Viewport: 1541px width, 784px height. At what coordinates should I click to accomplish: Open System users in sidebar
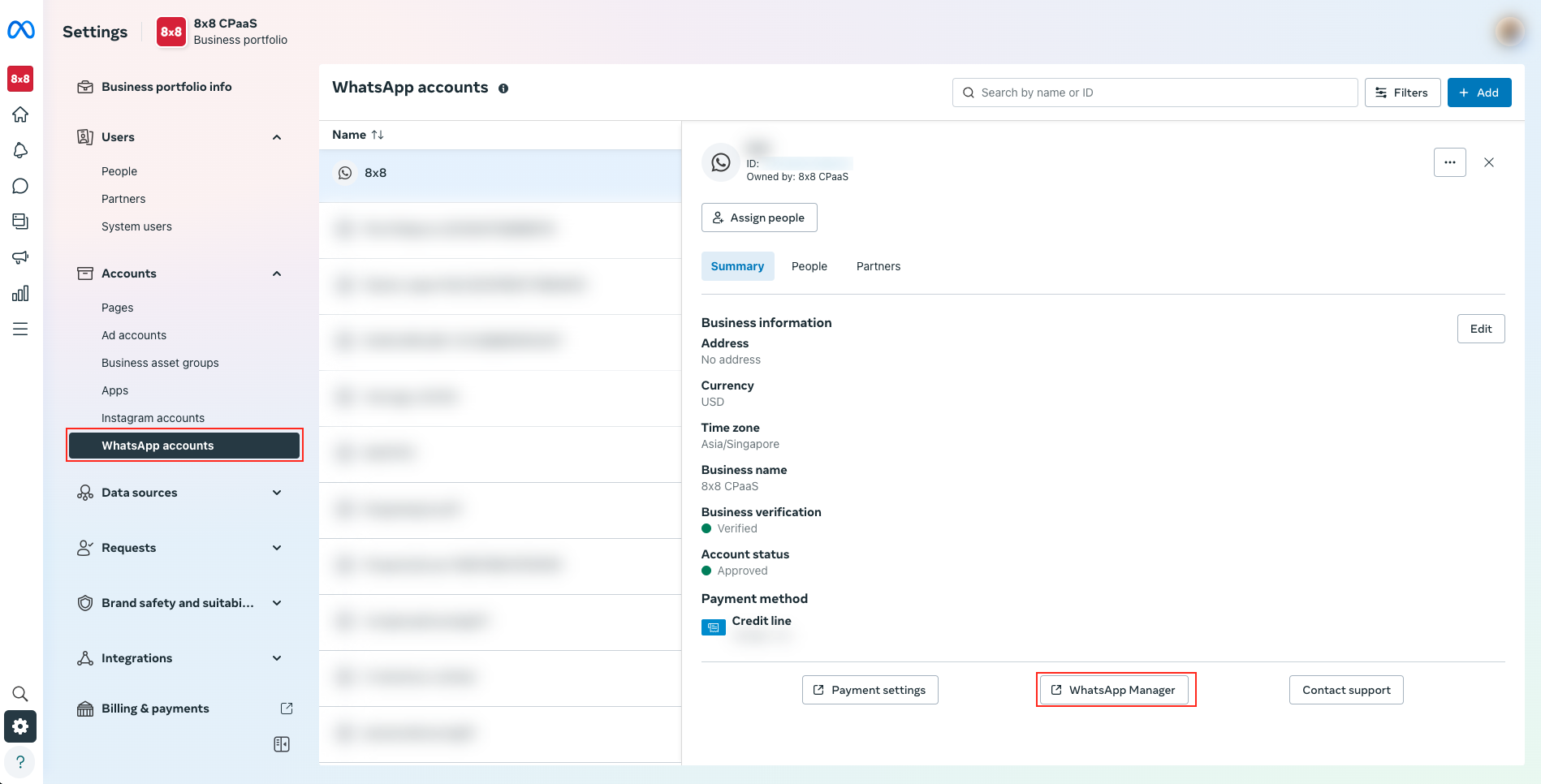tap(136, 226)
